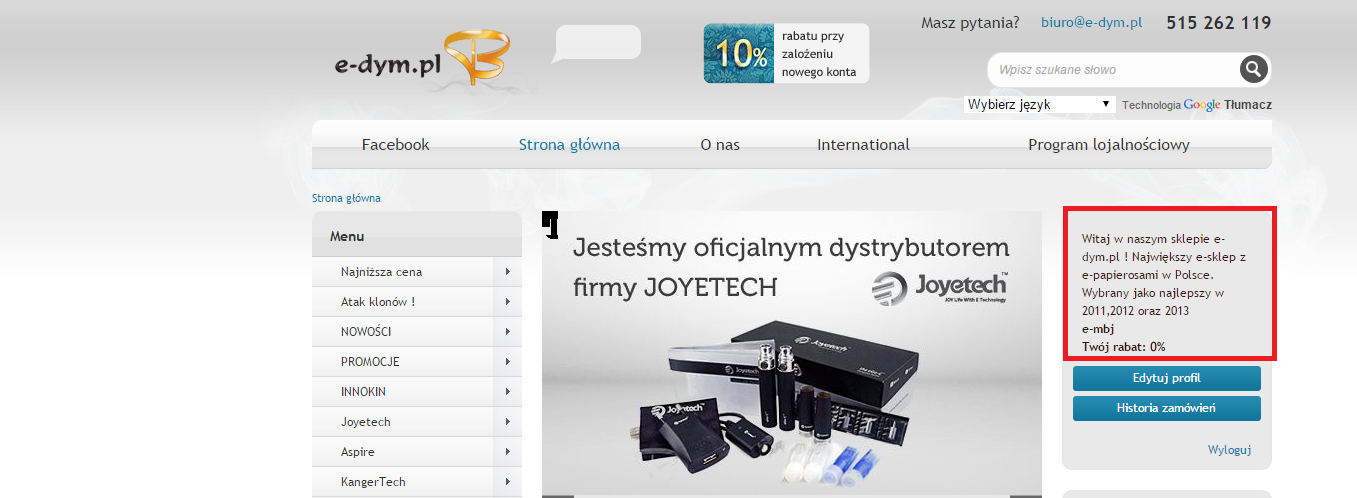Viewport: 1357px width, 498px height.
Task: Expand INNOKIN submenu arrow
Action: pyautogui.click(x=508, y=392)
